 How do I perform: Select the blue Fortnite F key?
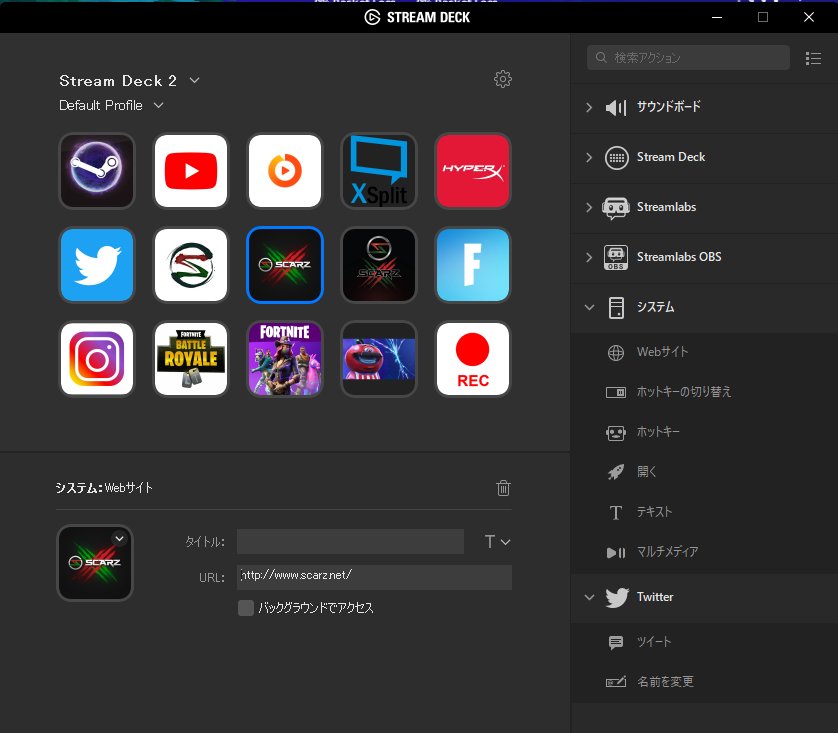[473, 264]
